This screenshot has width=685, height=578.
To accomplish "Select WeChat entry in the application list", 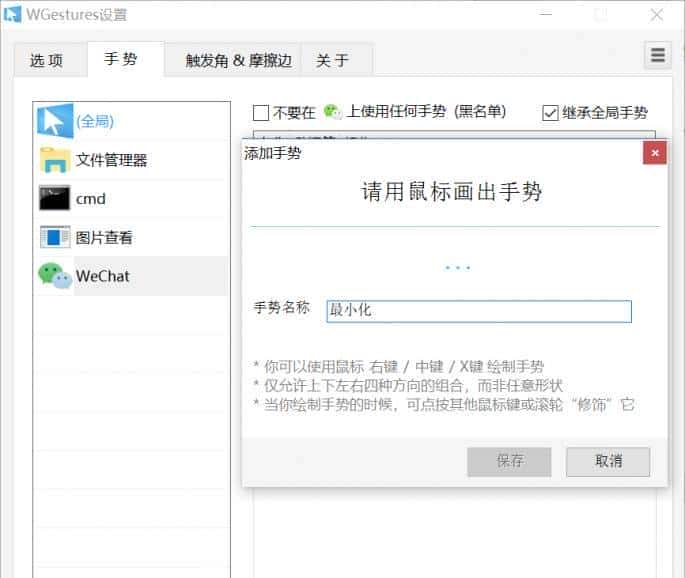I will click(131, 276).
